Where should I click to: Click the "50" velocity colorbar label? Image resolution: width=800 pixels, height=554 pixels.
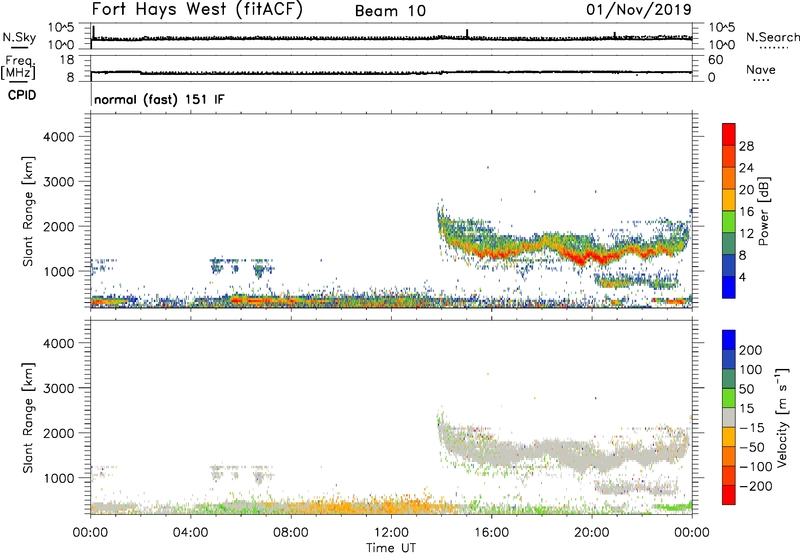click(x=746, y=389)
